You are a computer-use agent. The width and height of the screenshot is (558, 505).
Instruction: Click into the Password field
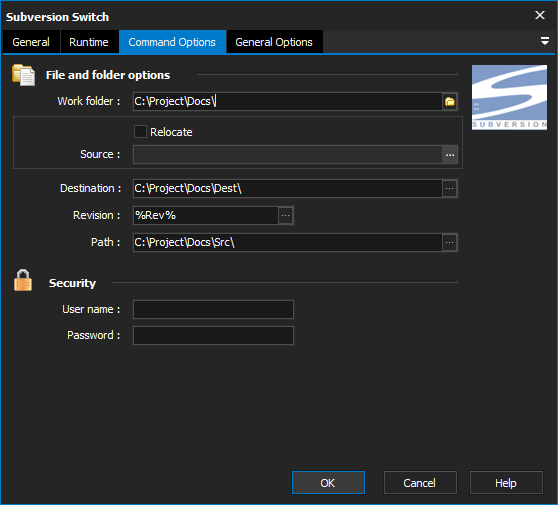214,336
